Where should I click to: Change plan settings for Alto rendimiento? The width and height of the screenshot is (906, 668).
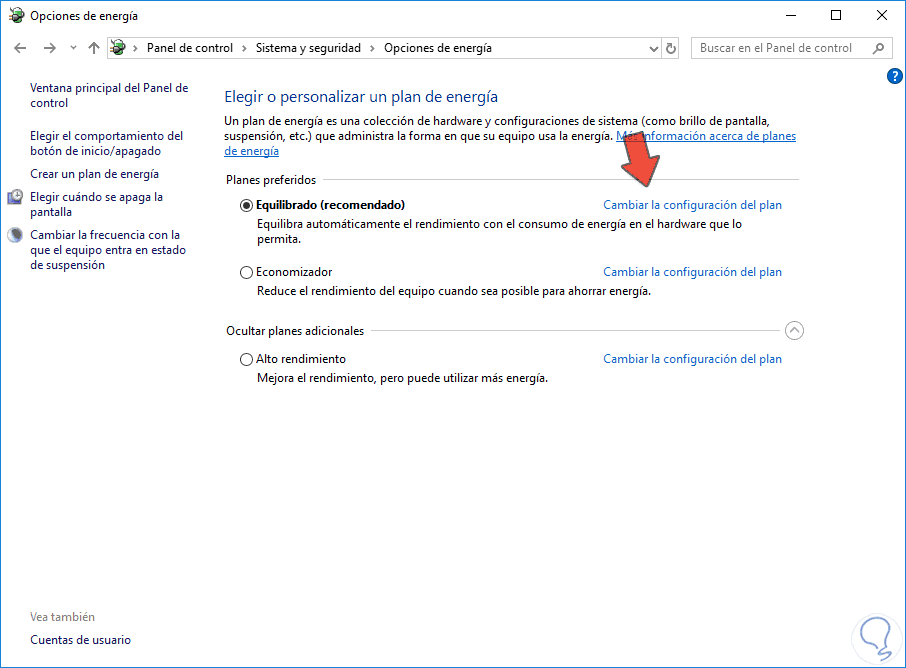(692, 359)
